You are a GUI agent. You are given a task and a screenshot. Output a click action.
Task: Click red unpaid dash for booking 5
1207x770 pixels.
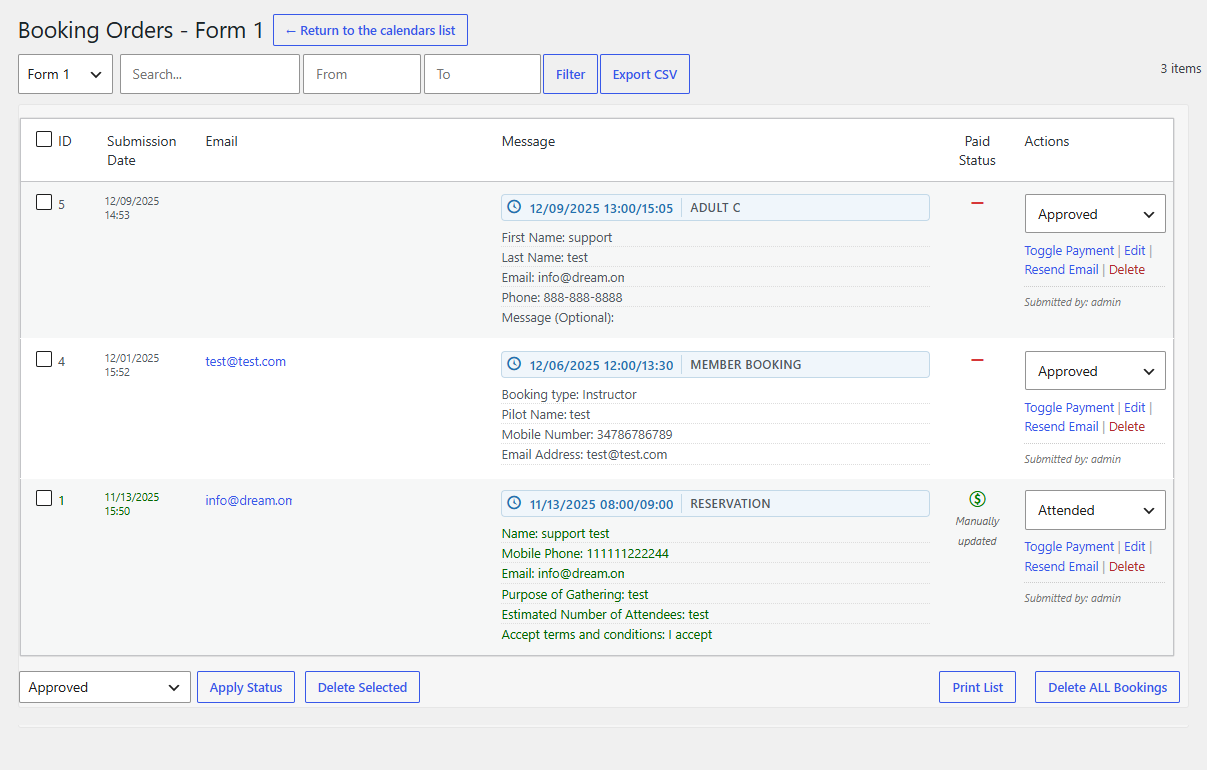coord(977,203)
